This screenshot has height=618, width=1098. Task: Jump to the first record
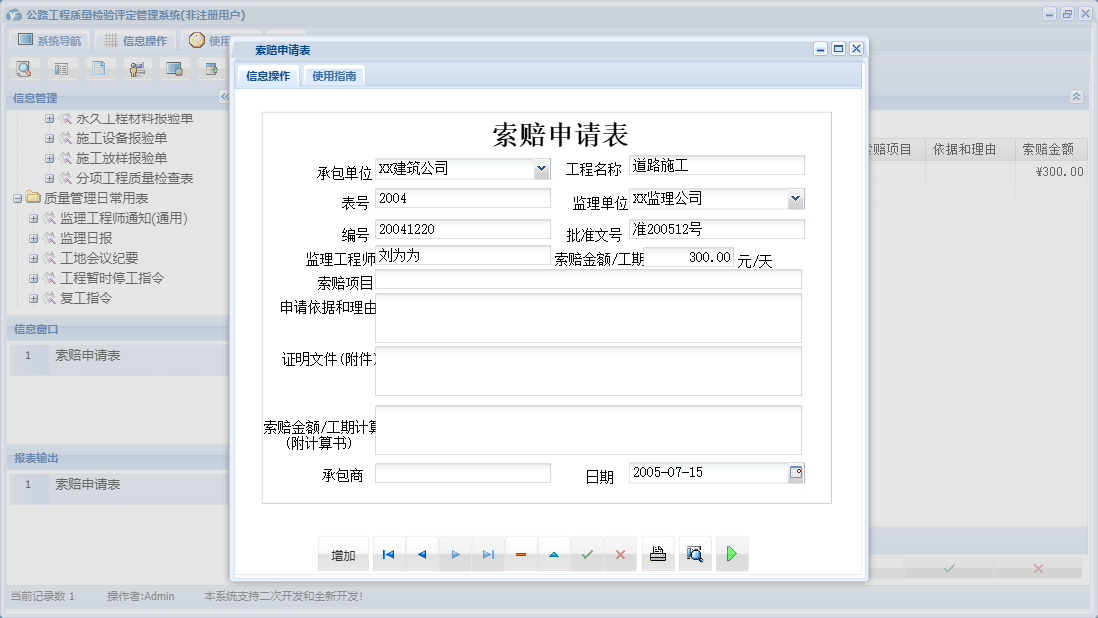point(388,553)
